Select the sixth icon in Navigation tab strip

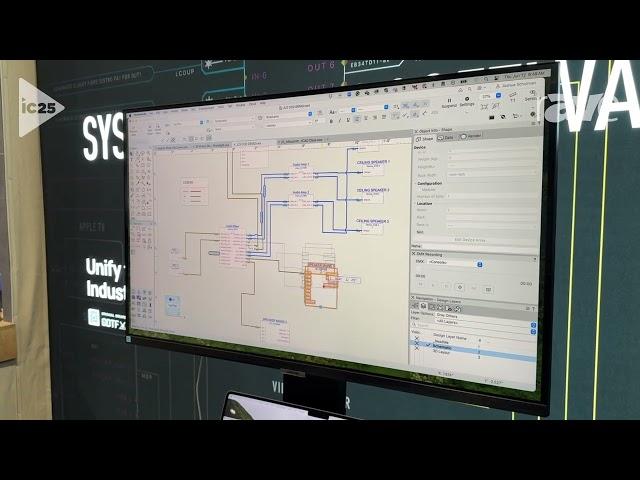click(458, 309)
